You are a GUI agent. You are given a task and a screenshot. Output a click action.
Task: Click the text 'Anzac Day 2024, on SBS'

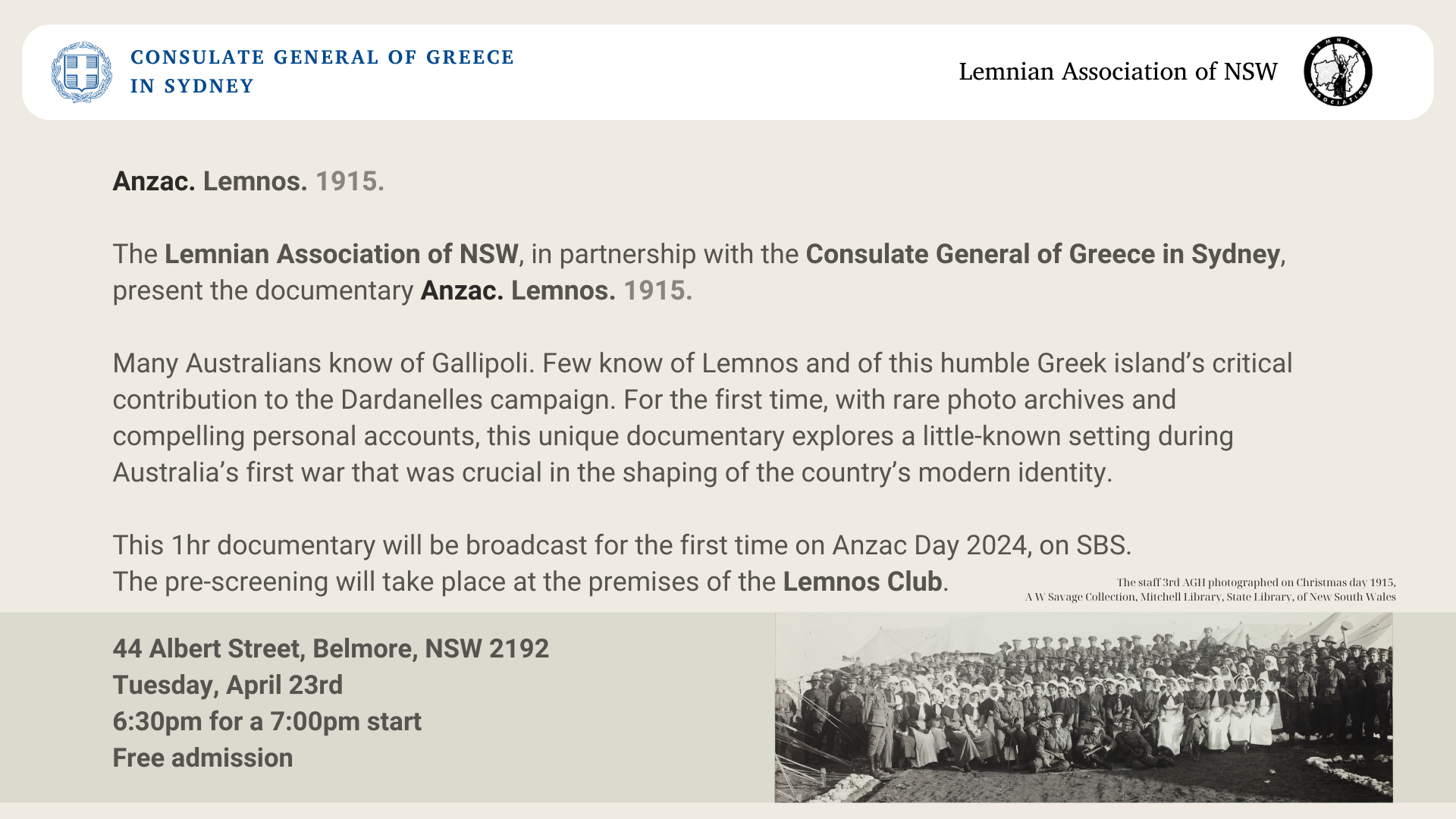click(981, 545)
